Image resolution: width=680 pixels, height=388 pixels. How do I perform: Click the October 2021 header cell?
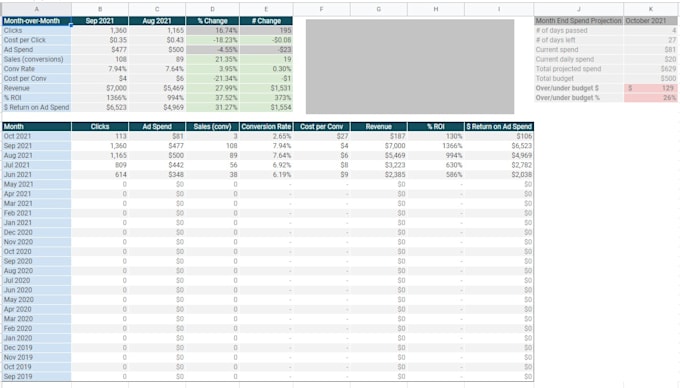pos(651,21)
